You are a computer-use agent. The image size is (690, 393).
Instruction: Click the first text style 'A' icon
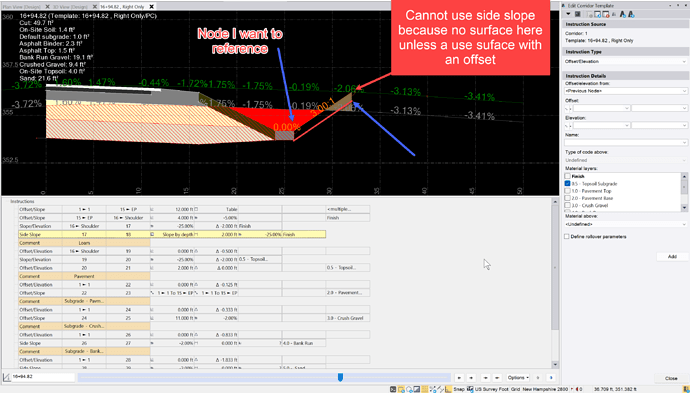coord(622,15)
